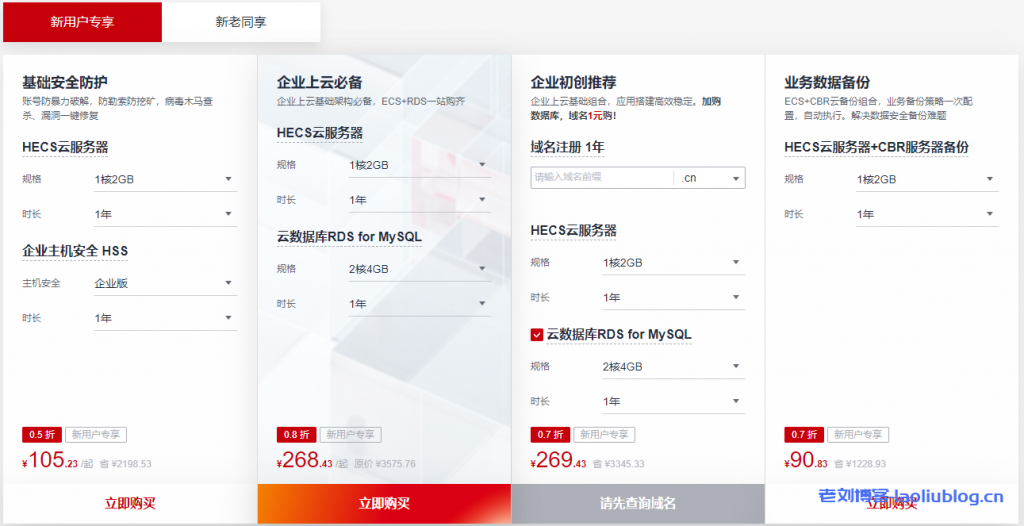Uncheck 云数据库RDS for MySQL checkbox
Screen dimensions: 1024x526
(x=537, y=335)
